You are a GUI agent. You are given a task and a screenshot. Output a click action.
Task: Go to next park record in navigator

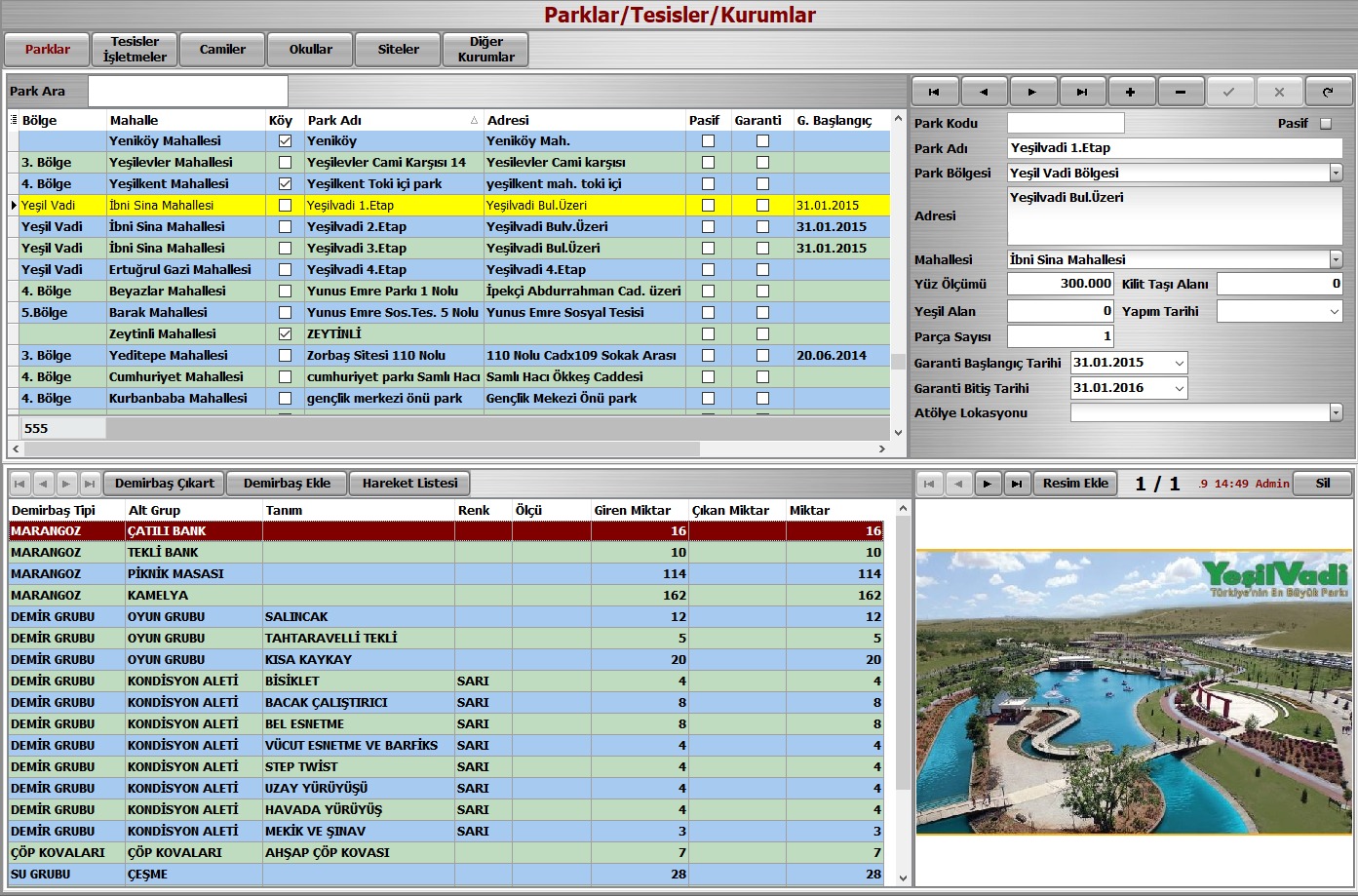[x=1032, y=92]
